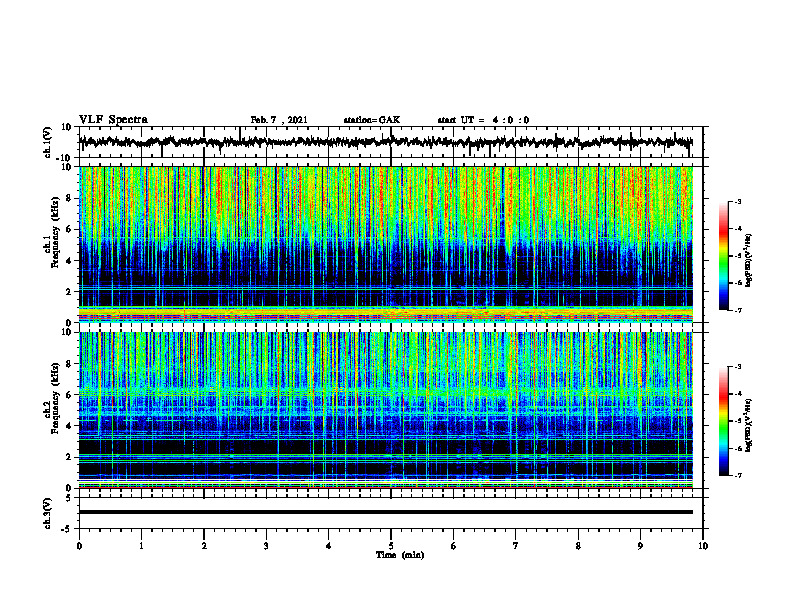Click the "5" tick on ch.3(V) axis
Viewport: 792px width, 612px height.
coord(70,498)
